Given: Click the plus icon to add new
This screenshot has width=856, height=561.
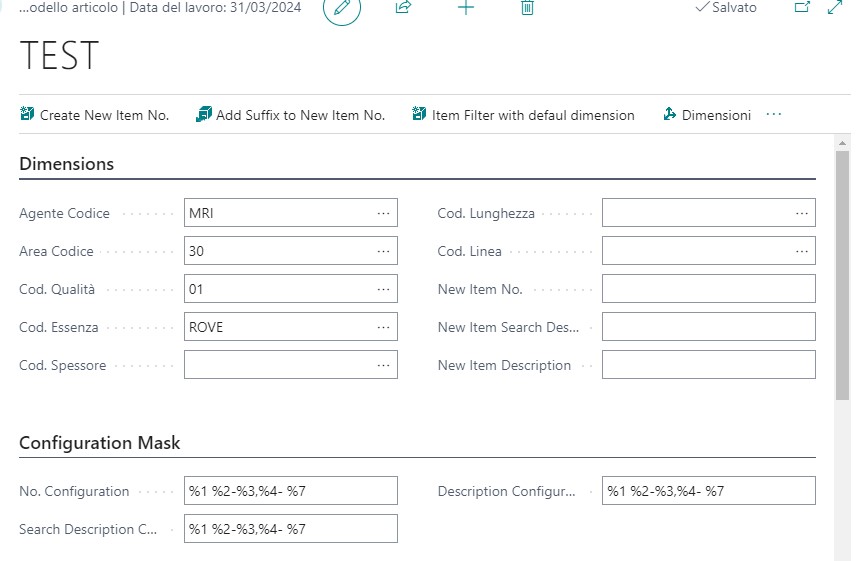Looking at the screenshot, I should point(466,8).
